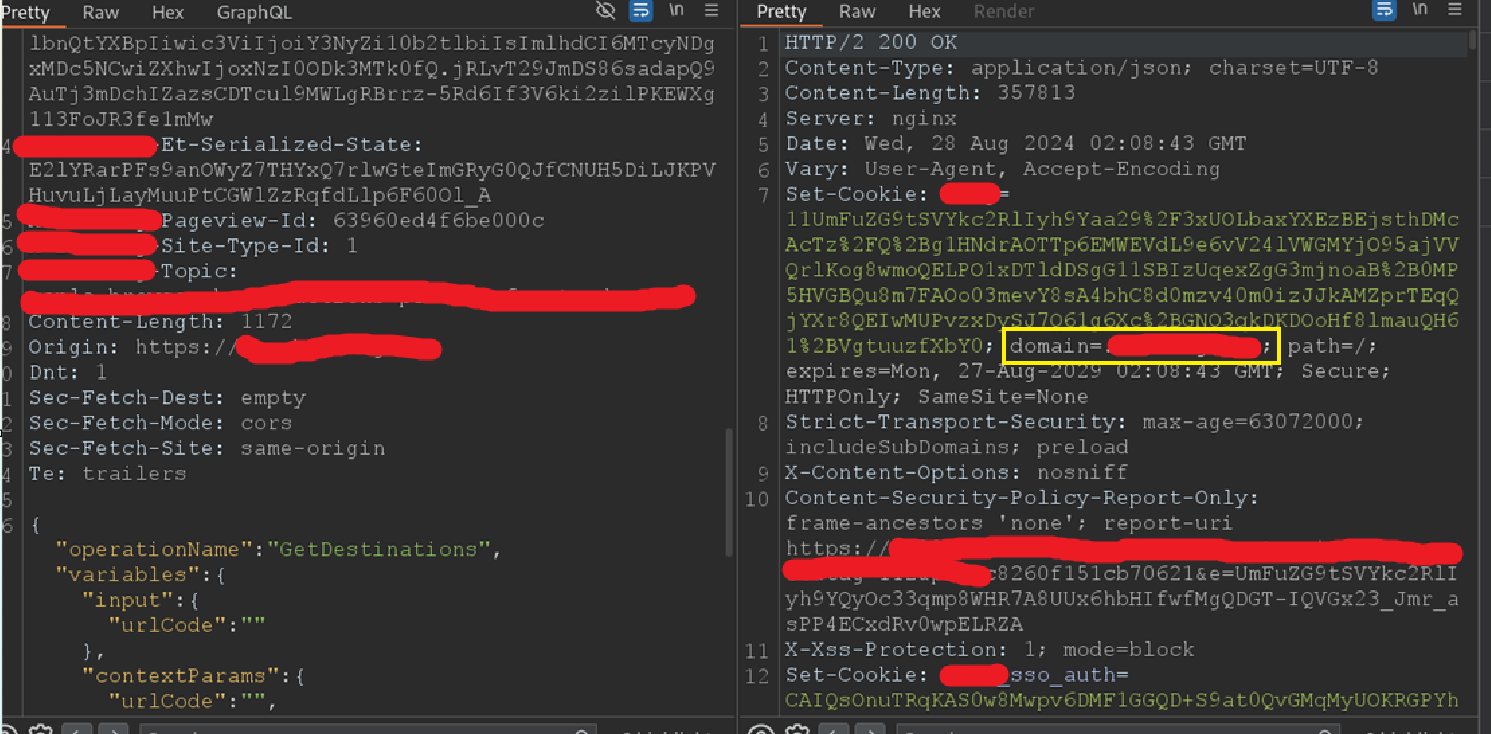Click "Sec-Fetch-Site: same-origin" header
The image size is (1491, 734).
click(206, 448)
